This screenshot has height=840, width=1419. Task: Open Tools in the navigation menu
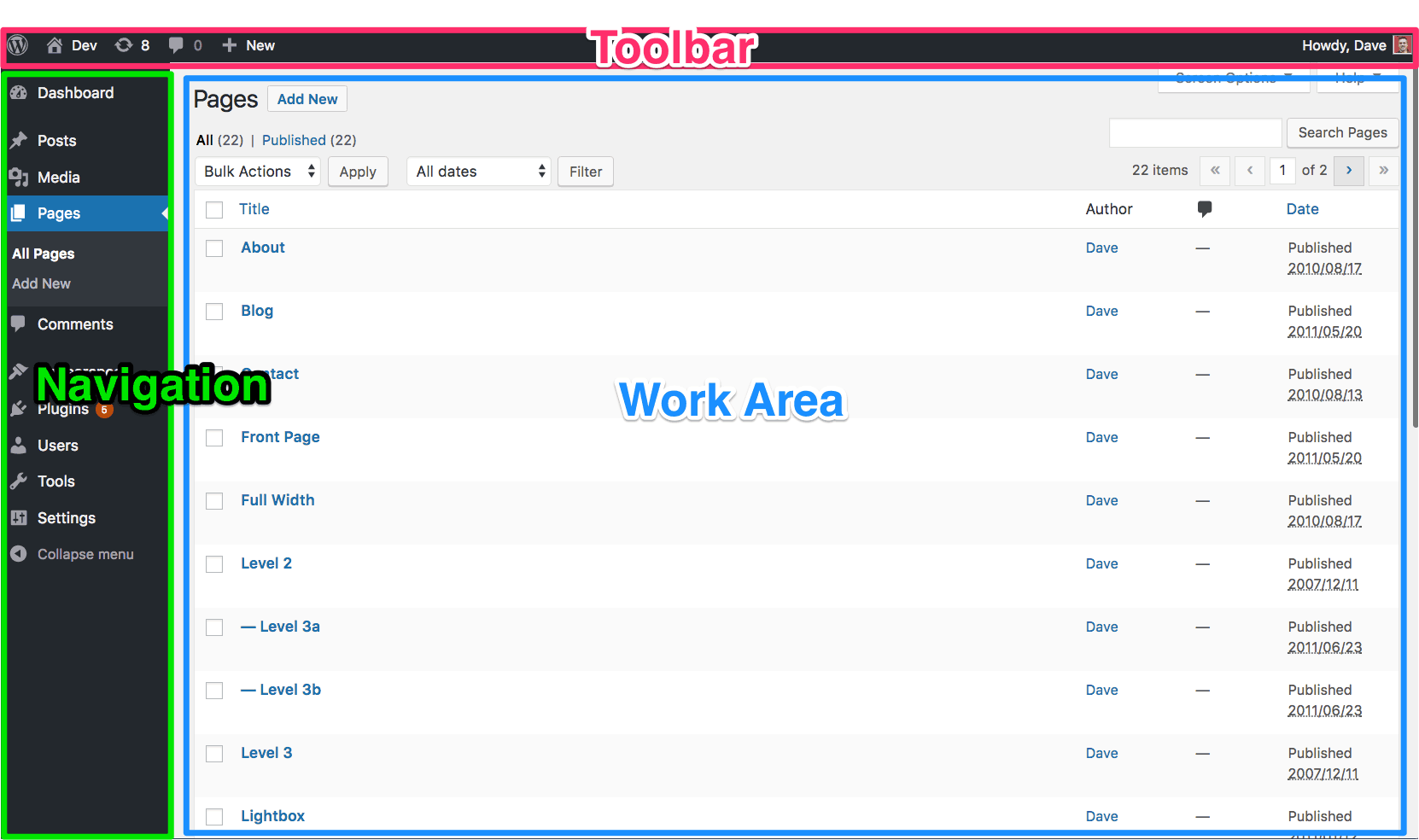pyautogui.click(x=55, y=481)
